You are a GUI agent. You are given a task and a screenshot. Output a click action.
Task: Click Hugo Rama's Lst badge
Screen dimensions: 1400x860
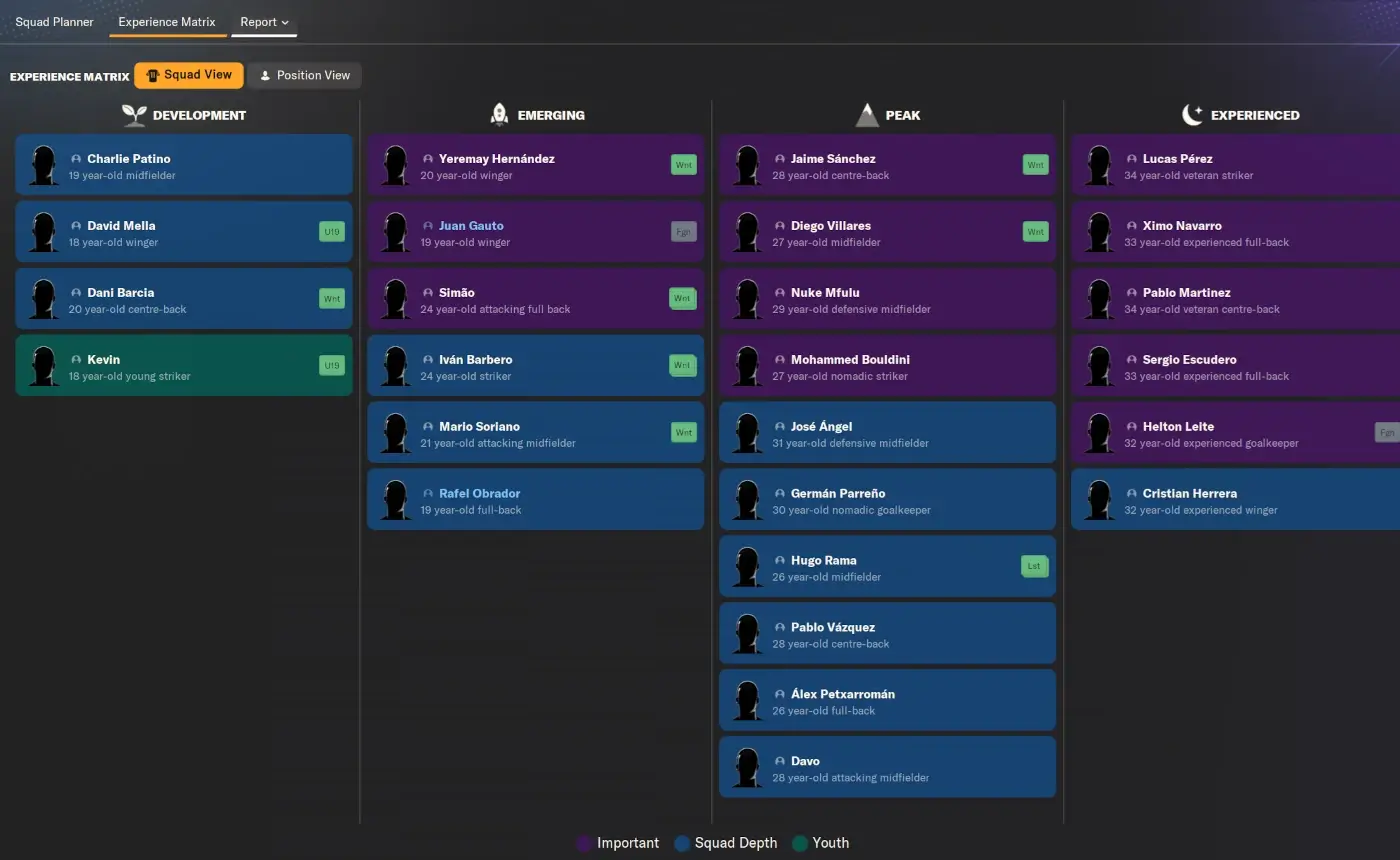pyautogui.click(x=1034, y=566)
